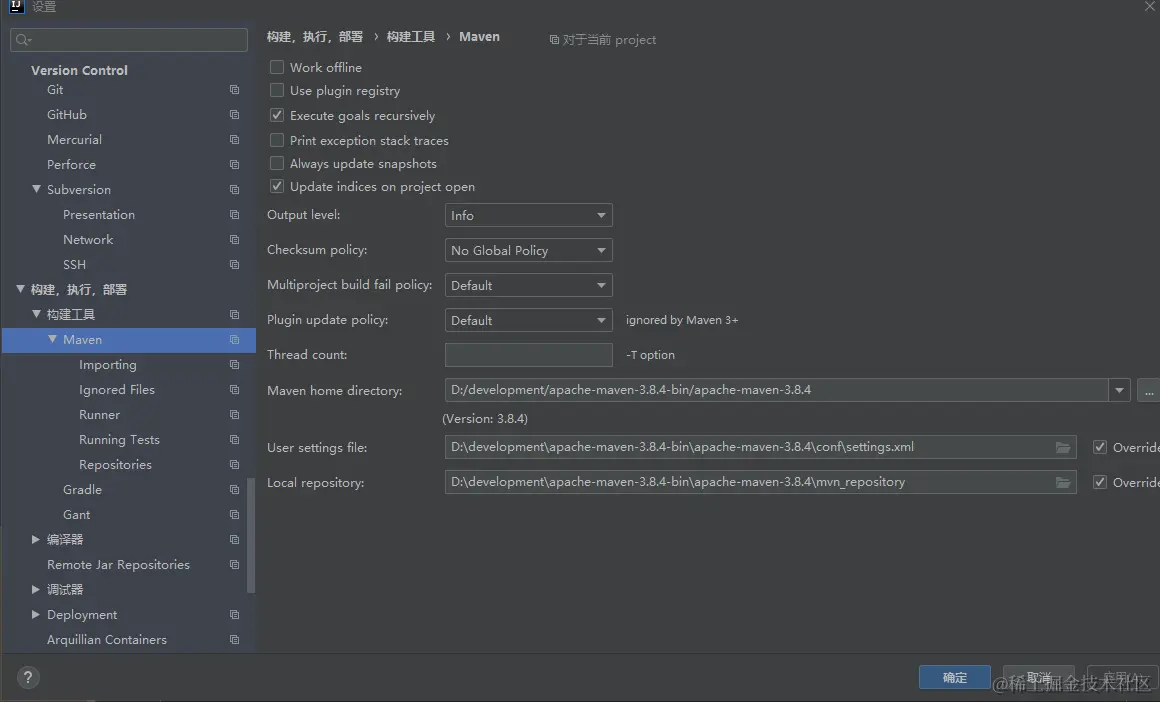Open the Gradle settings page
Screen dimensions: 1160x702
point(82,490)
